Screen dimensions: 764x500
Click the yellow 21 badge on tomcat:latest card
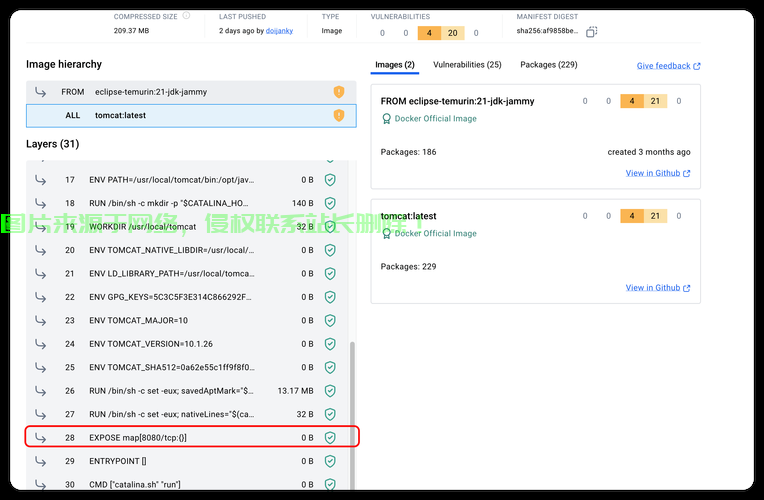(655, 216)
